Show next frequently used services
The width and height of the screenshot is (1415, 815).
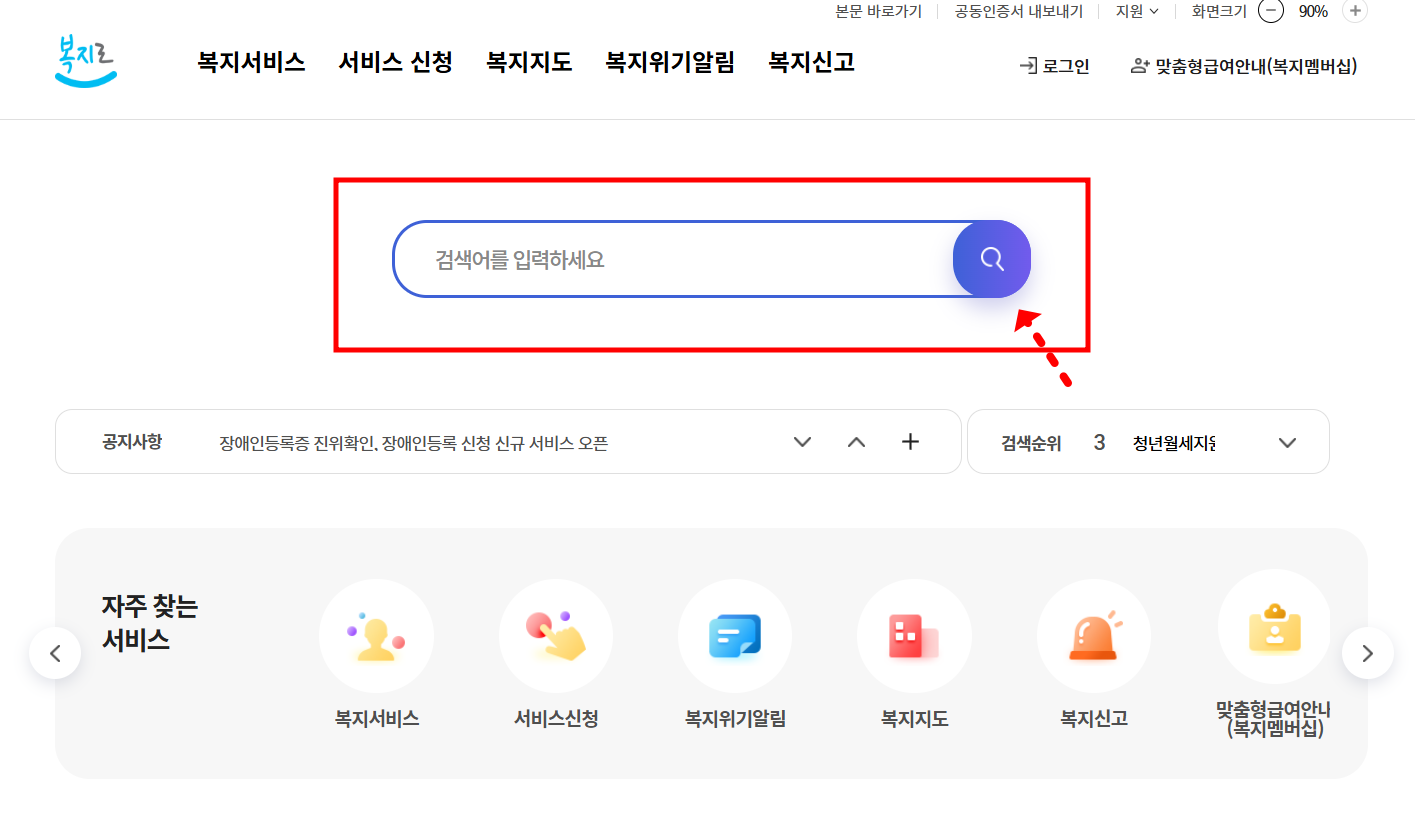click(1368, 653)
